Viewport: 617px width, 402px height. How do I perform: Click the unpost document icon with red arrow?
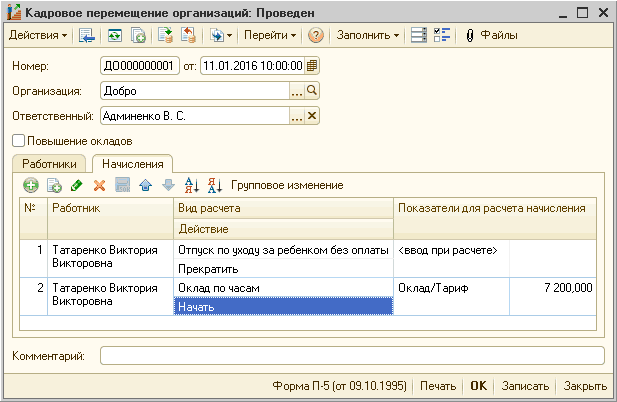[x=188, y=35]
